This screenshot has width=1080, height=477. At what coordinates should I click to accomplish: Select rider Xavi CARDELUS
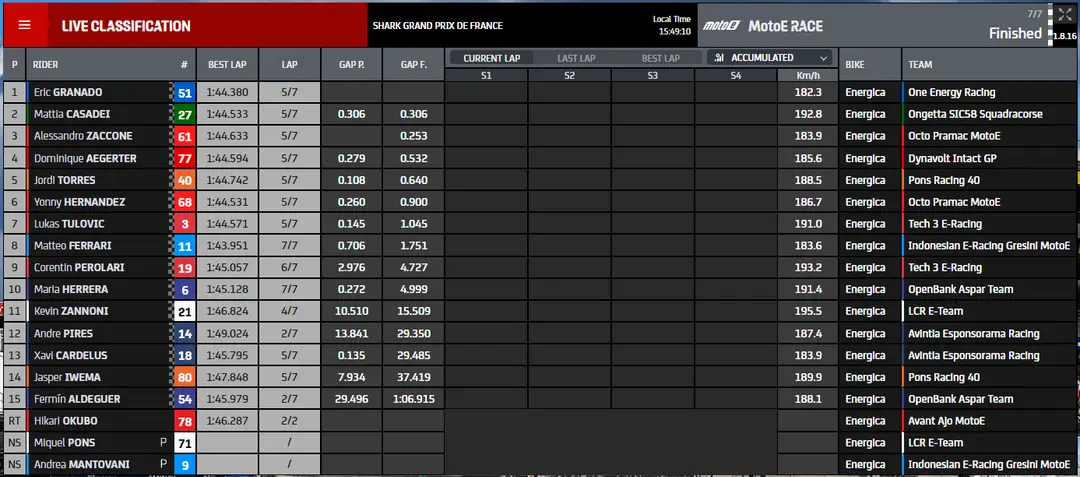tap(73, 356)
